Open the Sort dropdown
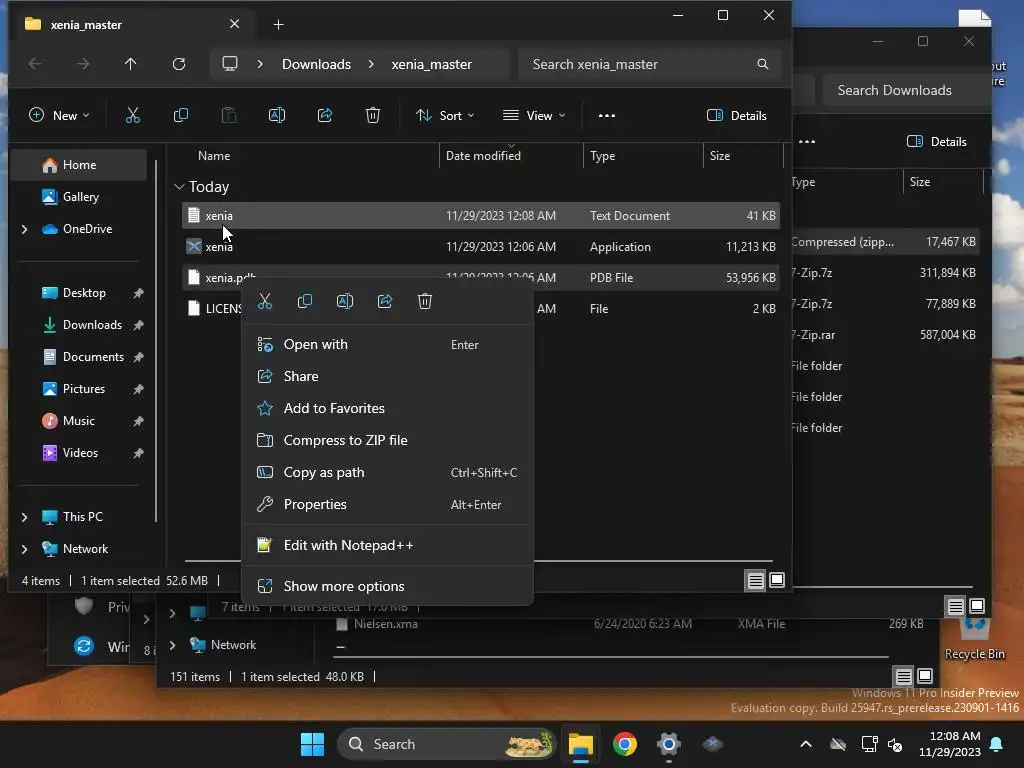The height and width of the screenshot is (768, 1024). [445, 116]
